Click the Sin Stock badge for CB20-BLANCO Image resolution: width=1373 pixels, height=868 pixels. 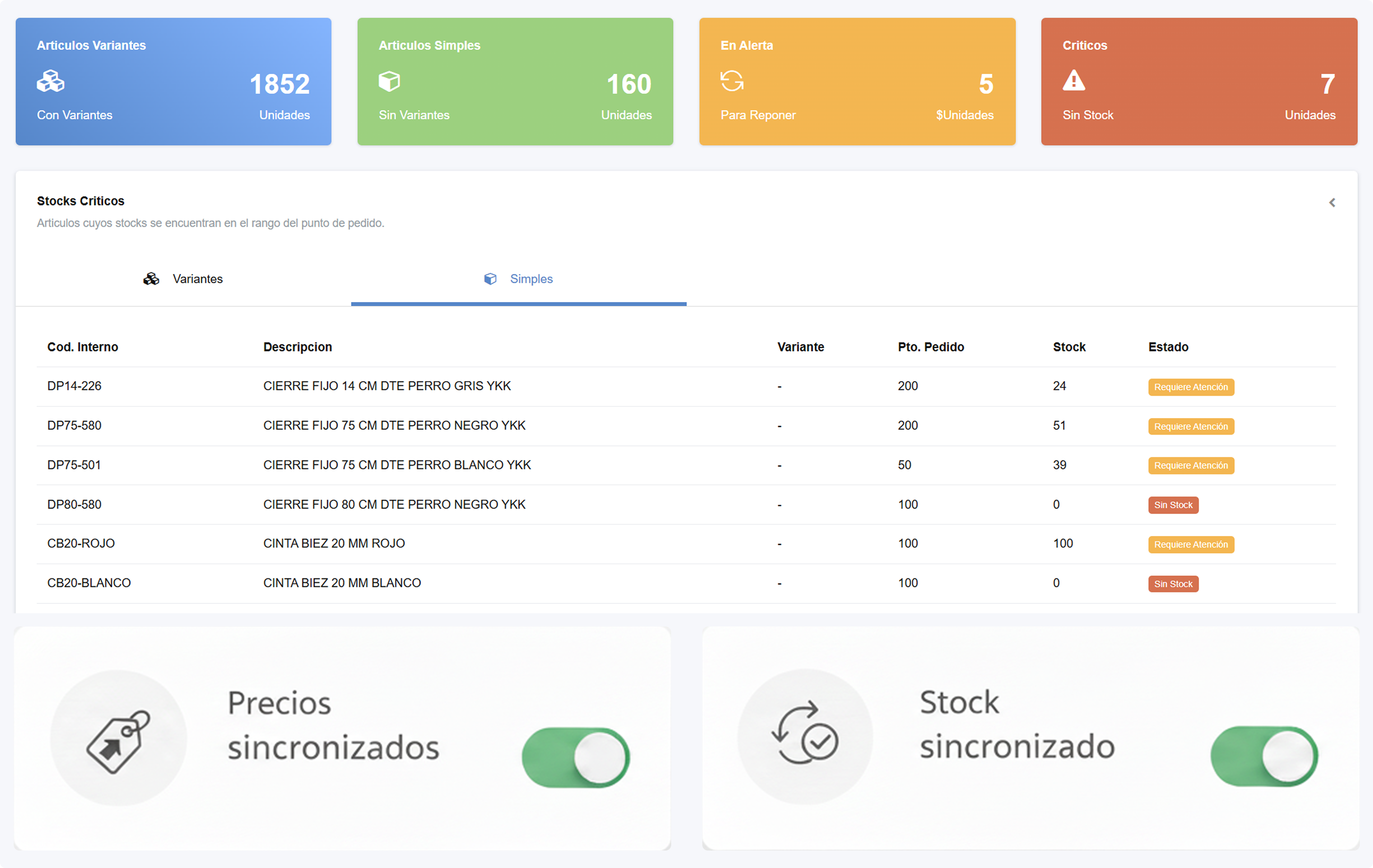pos(1173,584)
